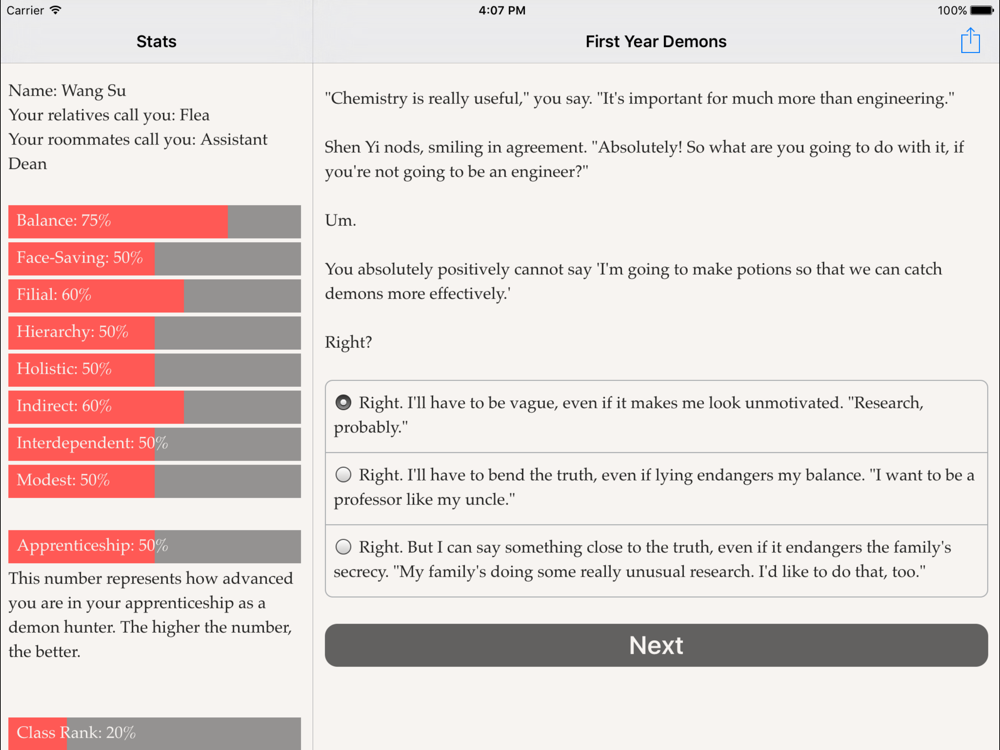
Task: Choose the "professor like my uncle" option
Action: [x=656, y=487]
